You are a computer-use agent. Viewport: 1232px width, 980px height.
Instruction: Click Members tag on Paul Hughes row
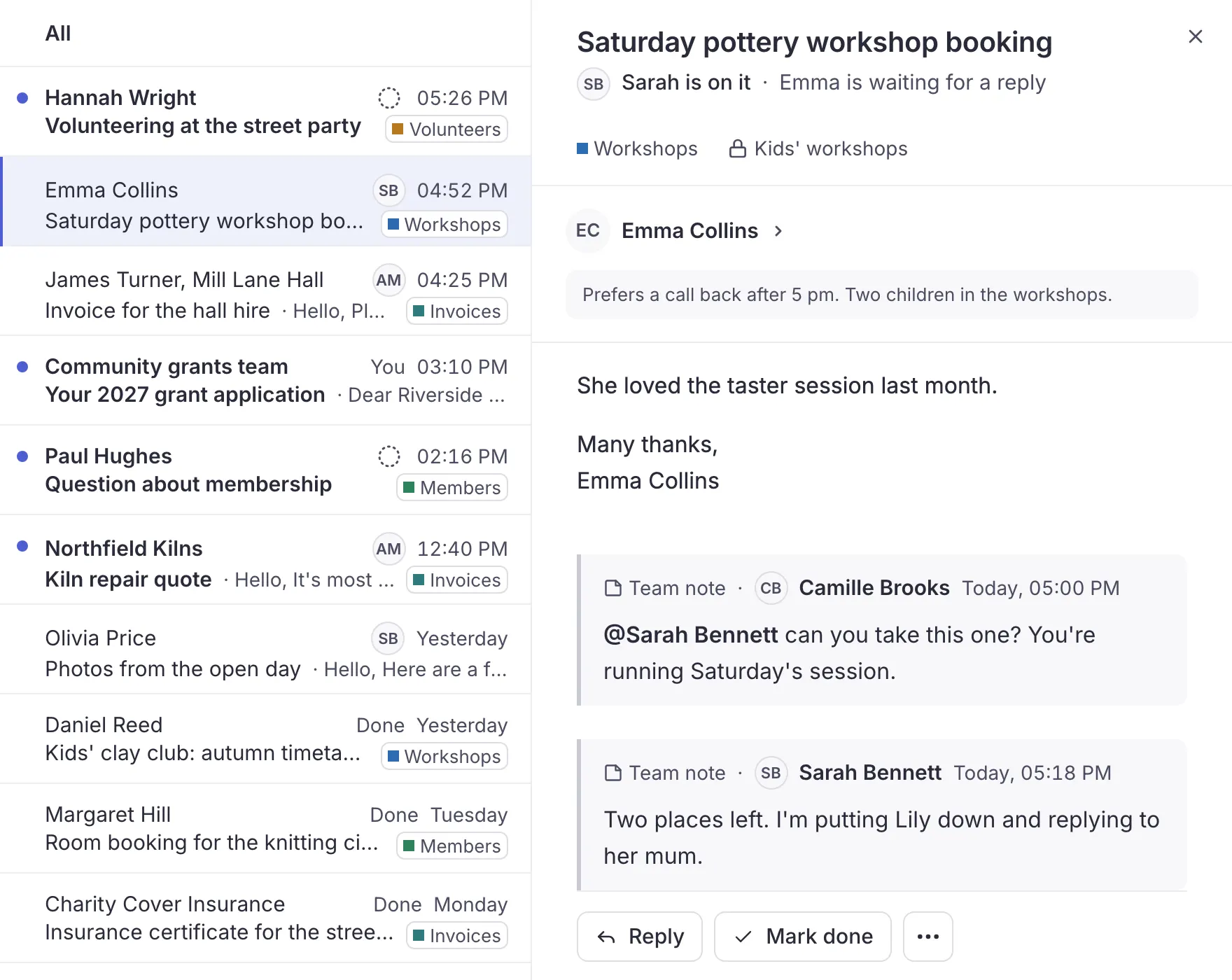[452, 488]
